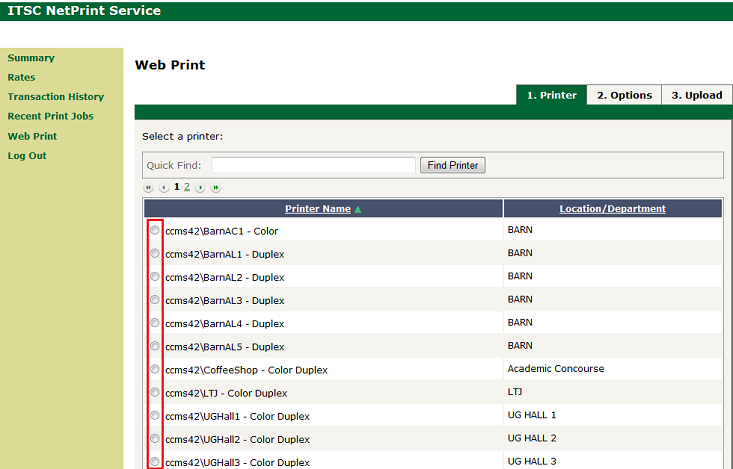Pick the BarnAL3 - Duplex printer radio
The width and height of the screenshot is (733, 469).
click(x=155, y=300)
